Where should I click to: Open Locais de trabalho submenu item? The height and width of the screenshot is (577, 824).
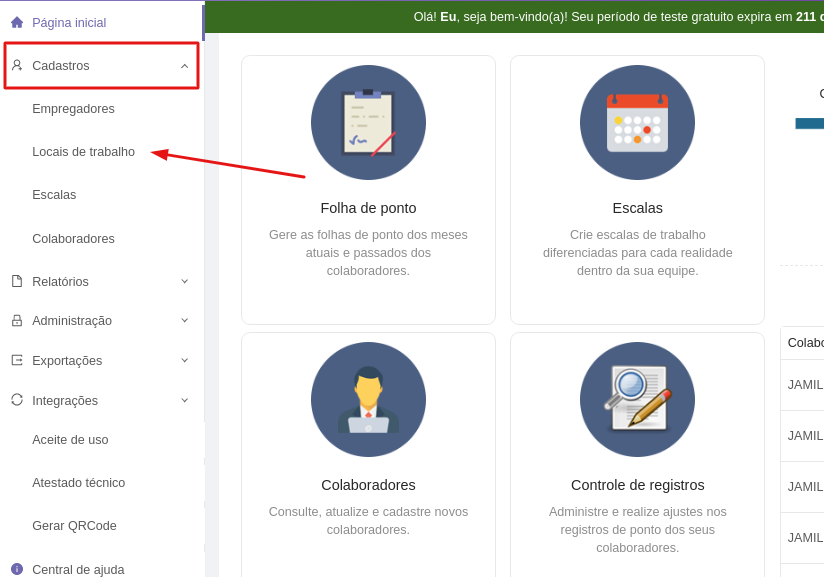[x=83, y=152]
